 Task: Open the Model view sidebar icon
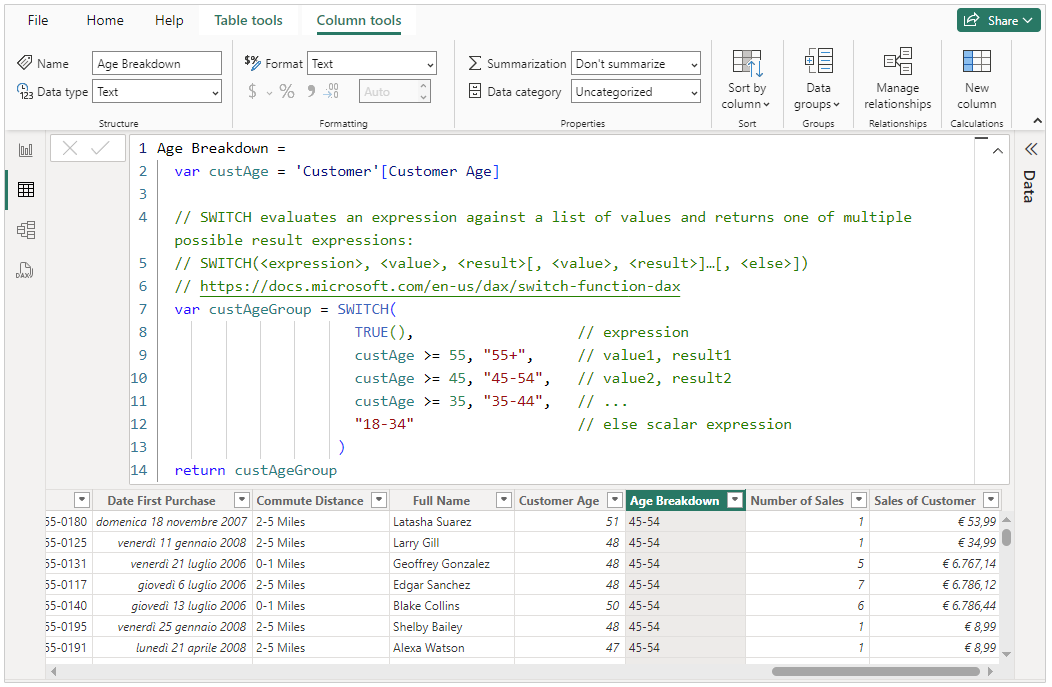click(x=25, y=230)
